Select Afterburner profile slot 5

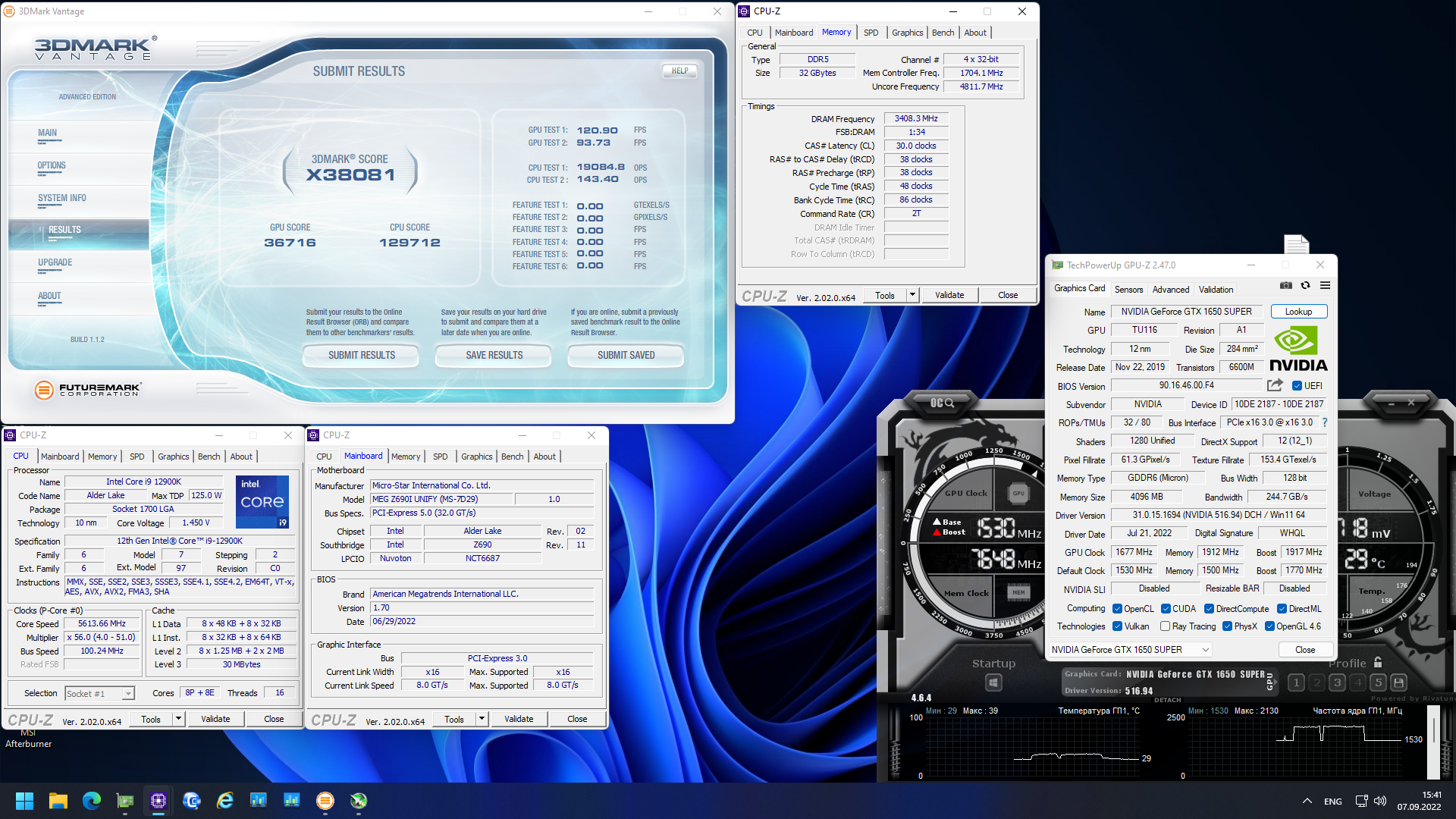[1379, 682]
